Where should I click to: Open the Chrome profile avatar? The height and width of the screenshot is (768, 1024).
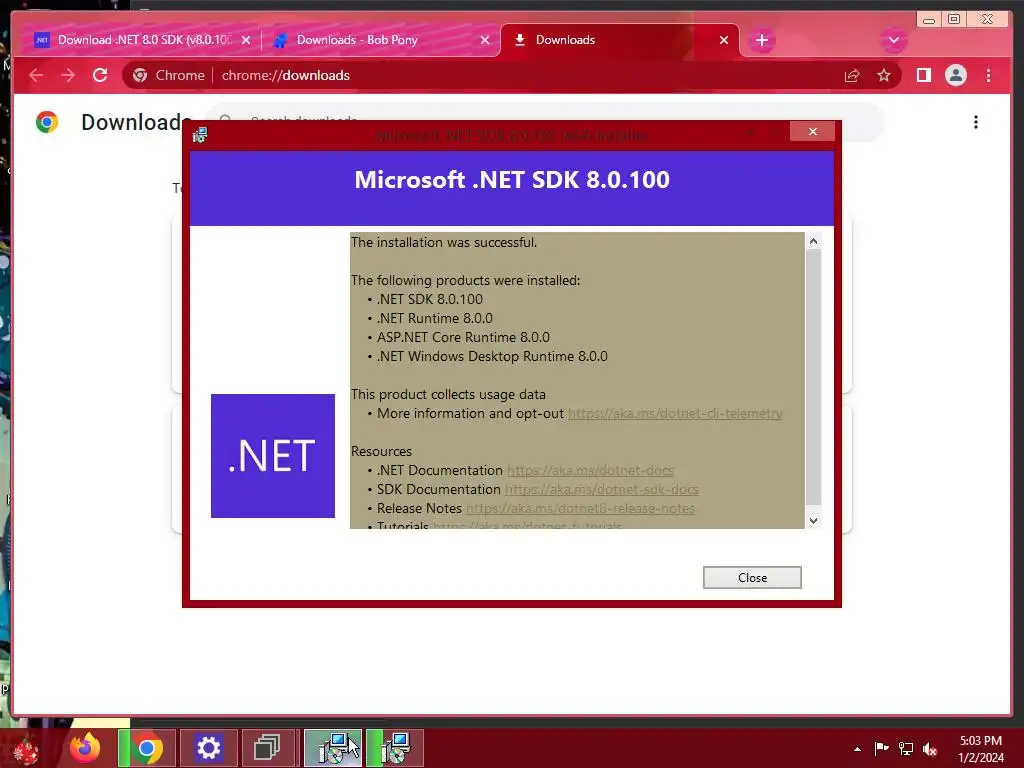(955, 75)
